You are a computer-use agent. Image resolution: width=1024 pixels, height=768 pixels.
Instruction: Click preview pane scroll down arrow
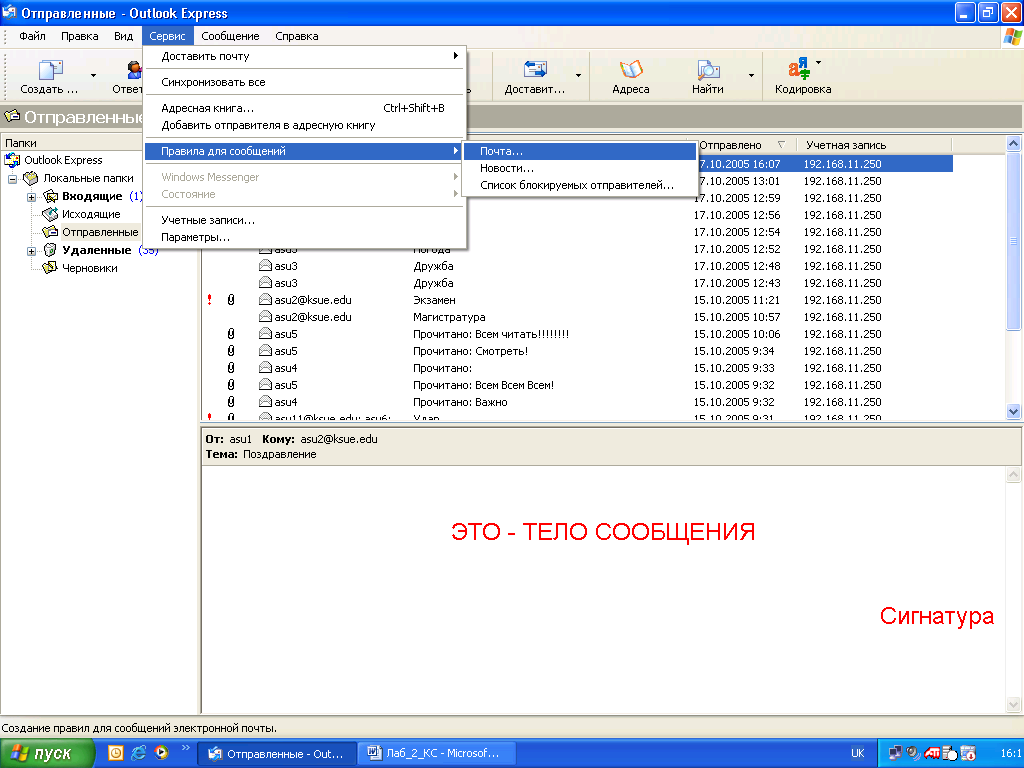coord(1014,705)
